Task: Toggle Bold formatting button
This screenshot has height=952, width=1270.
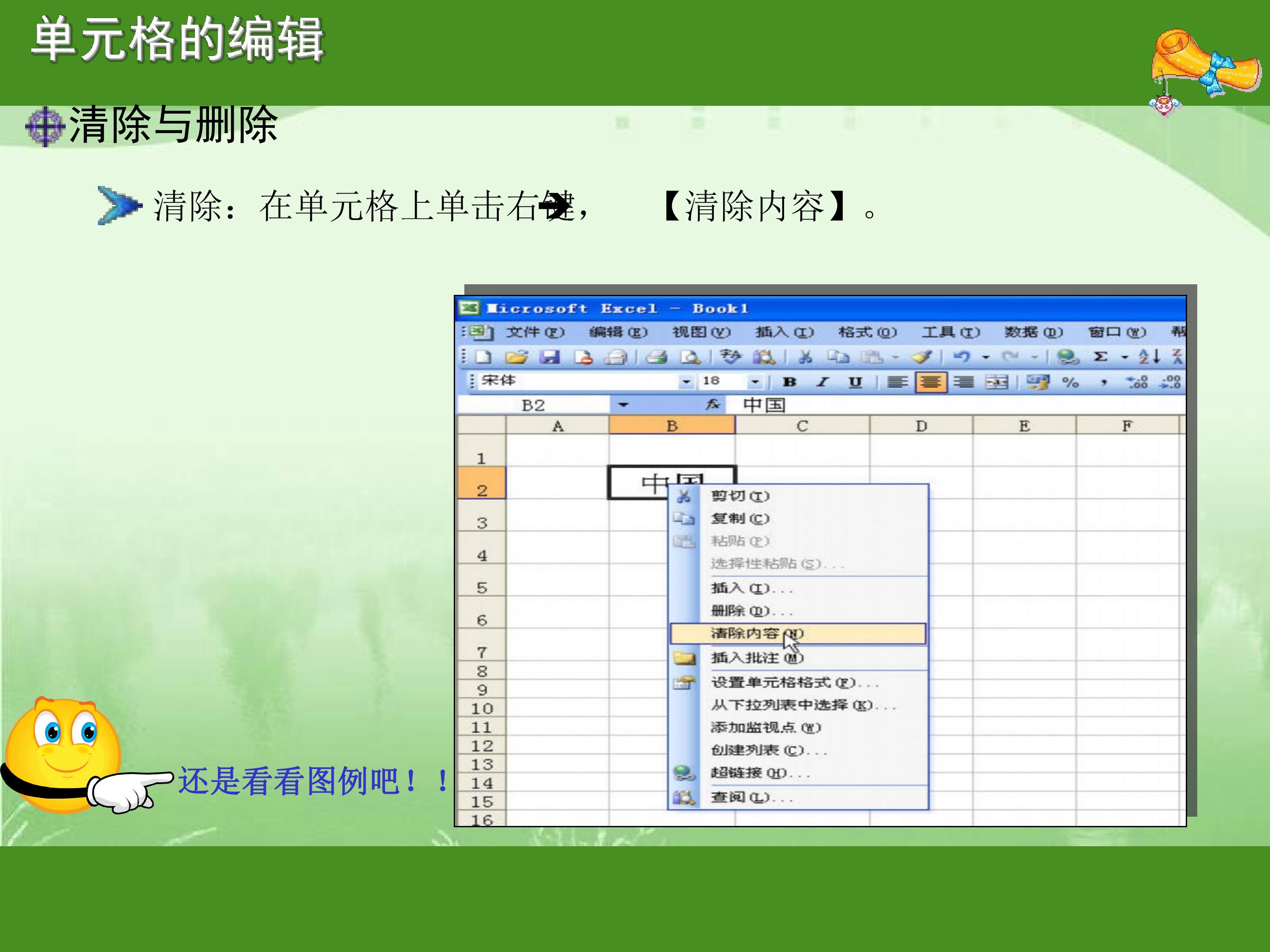Action: tap(789, 382)
